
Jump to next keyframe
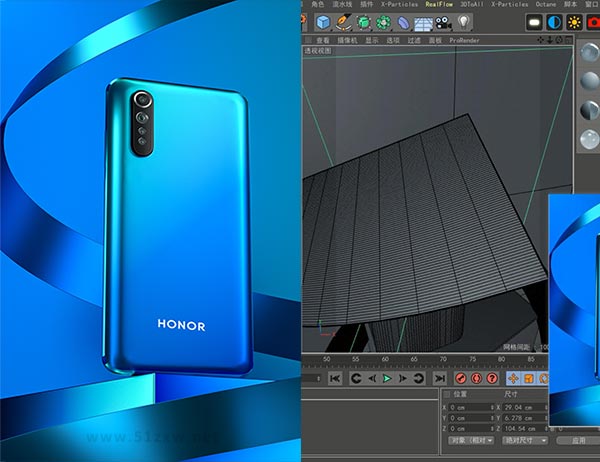[418, 379]
